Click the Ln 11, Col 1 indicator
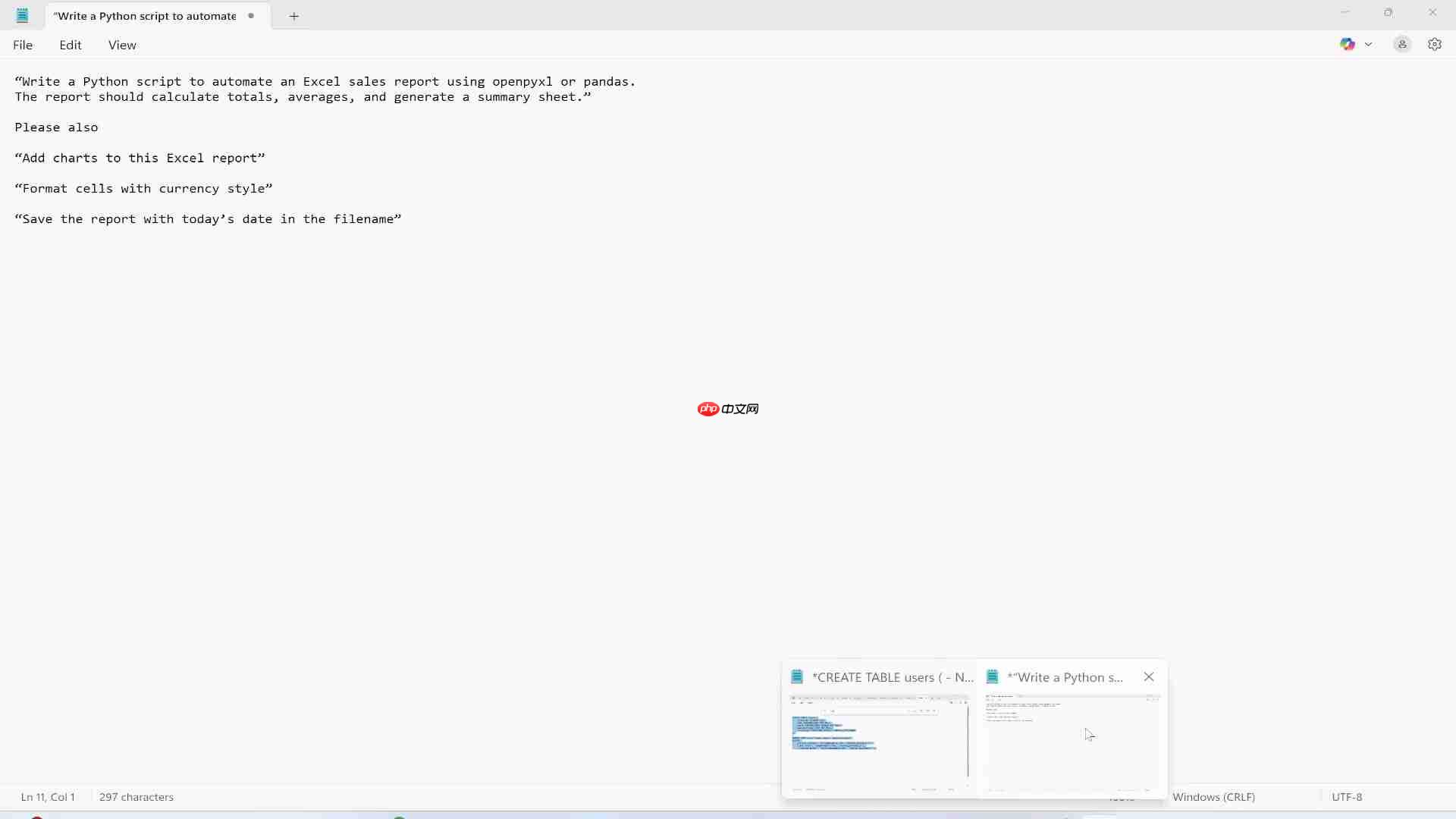This screenshot has height=819, width=1456. 48,797
